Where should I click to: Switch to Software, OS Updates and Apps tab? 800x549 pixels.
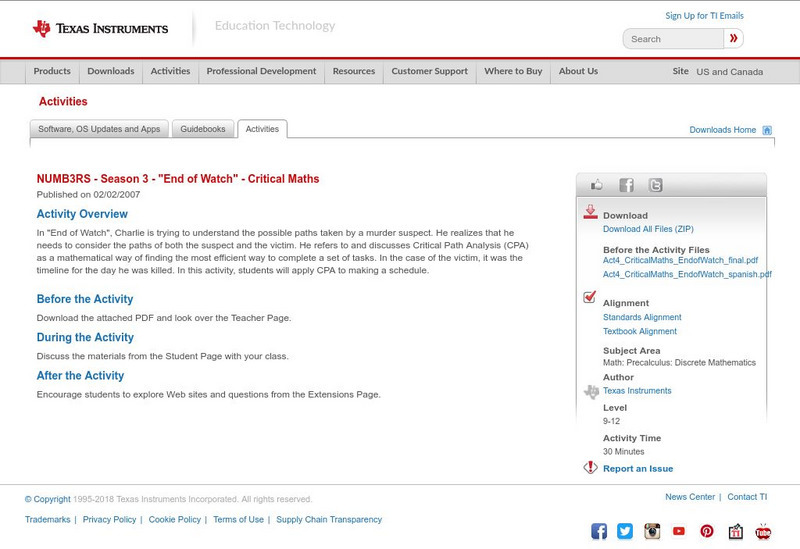[x=99, y=129]
